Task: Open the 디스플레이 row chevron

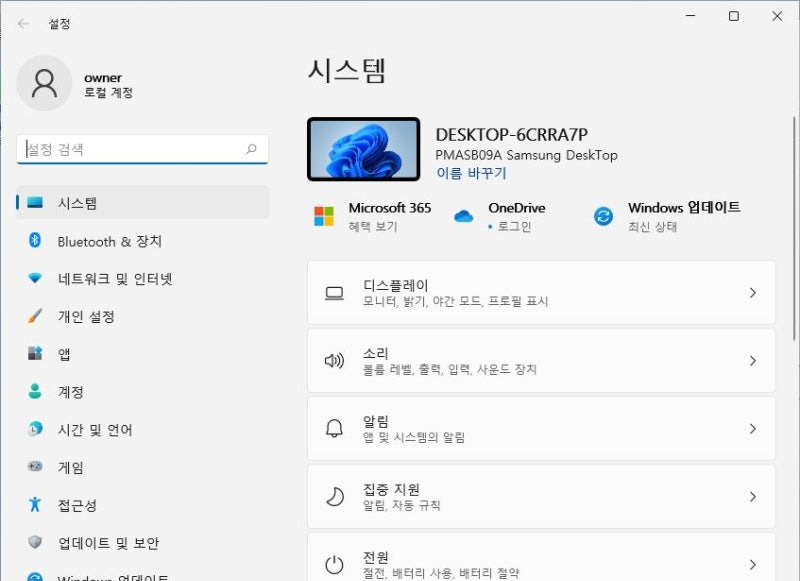Action: click(x=753, y=293)
